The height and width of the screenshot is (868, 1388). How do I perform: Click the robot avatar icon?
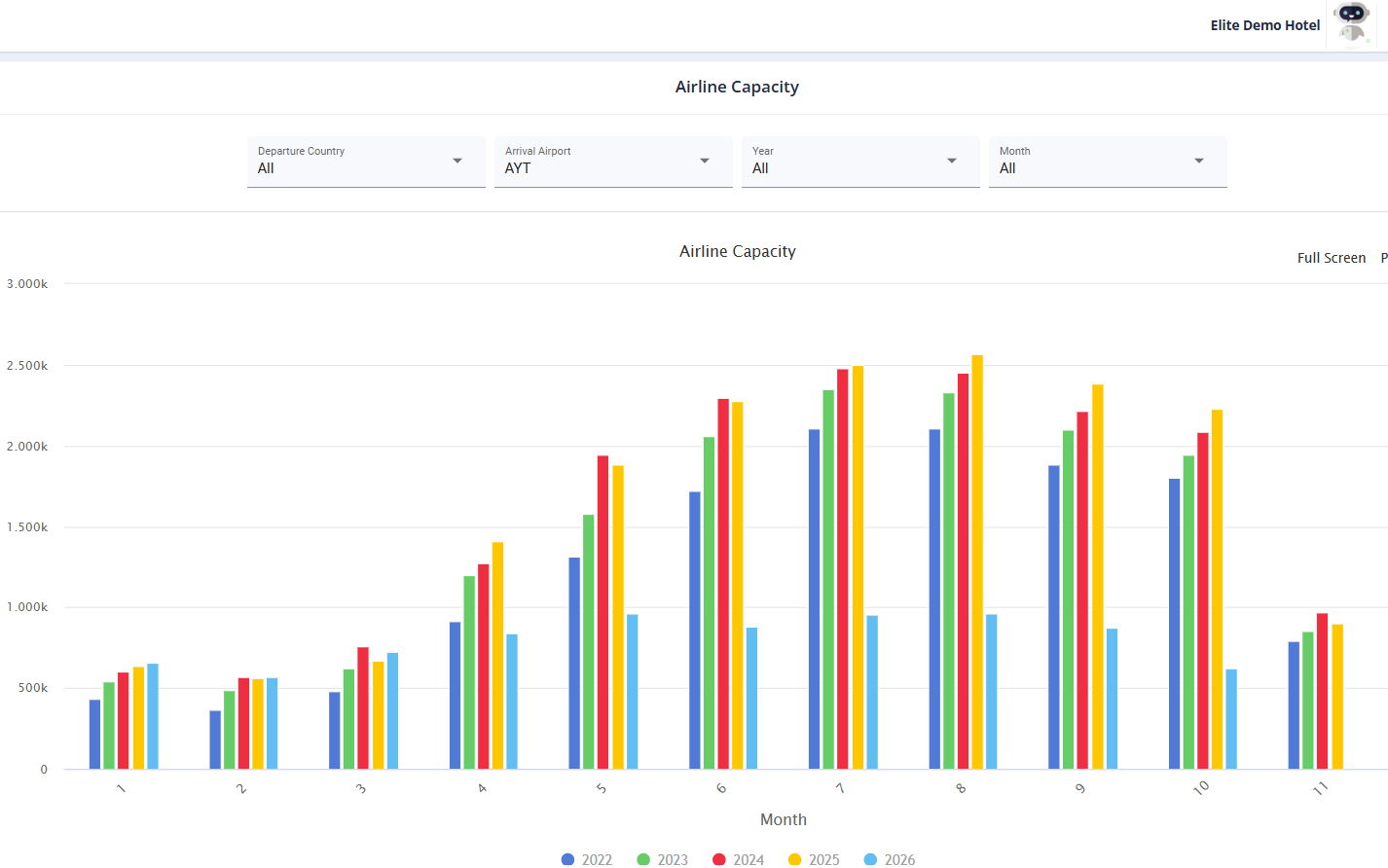1352,23
